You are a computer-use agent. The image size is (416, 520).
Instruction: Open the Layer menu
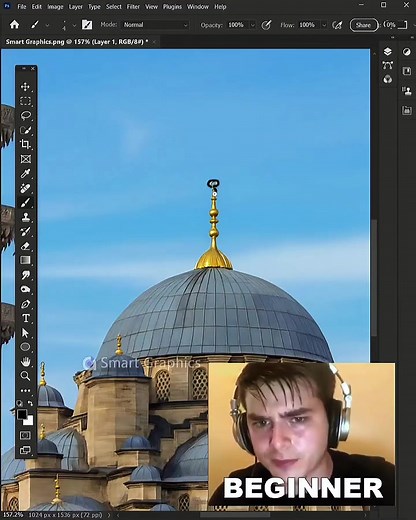(x=76, y=7)
